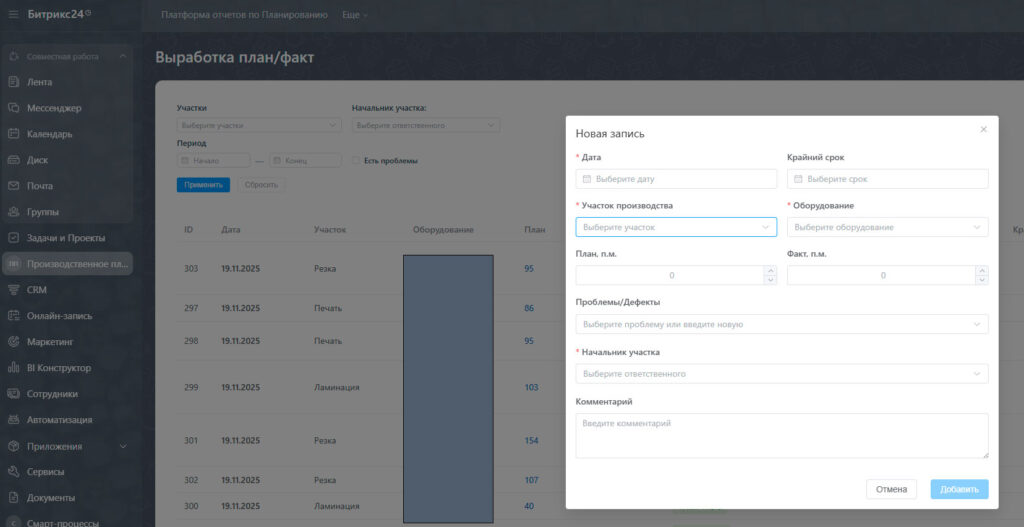Increase План, п.м. value with up arrow

click(x=769, y=270)
